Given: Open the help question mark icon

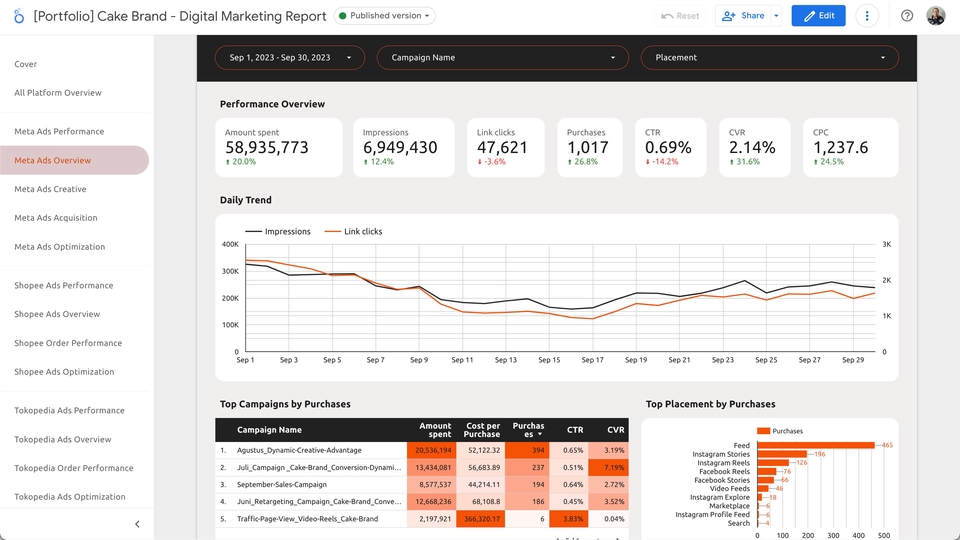Looking at the screenshot, I should [x=907, y=16].
